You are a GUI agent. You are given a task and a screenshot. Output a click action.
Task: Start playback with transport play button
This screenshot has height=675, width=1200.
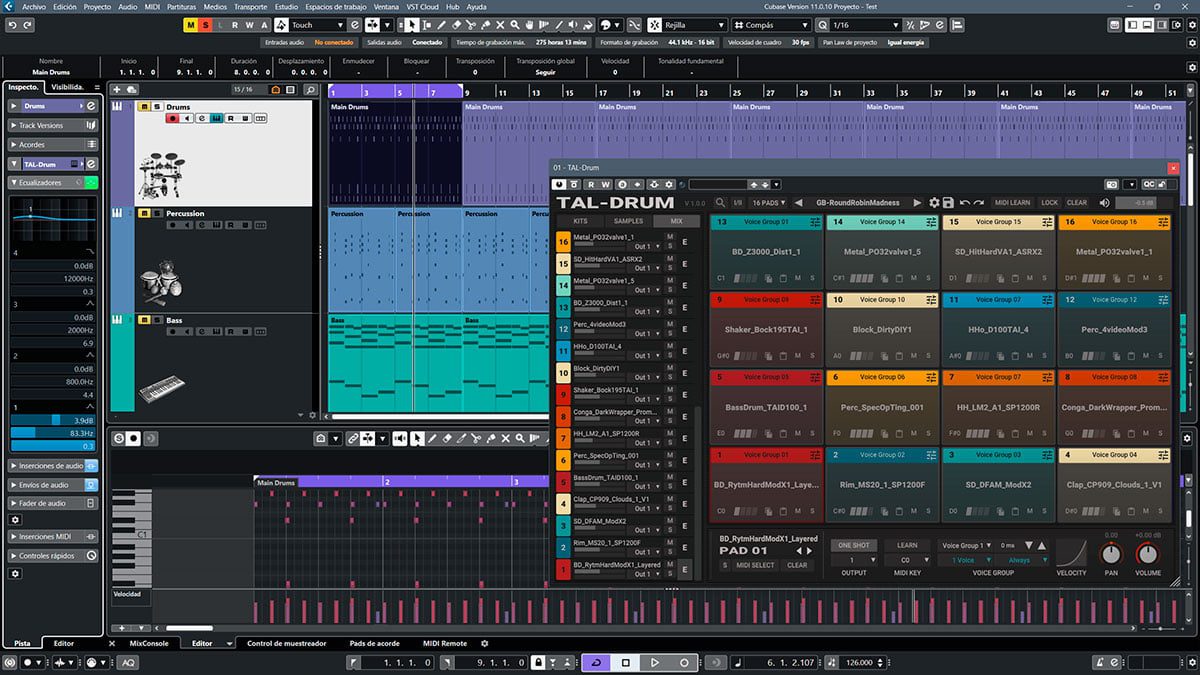[x=655, y=662]
